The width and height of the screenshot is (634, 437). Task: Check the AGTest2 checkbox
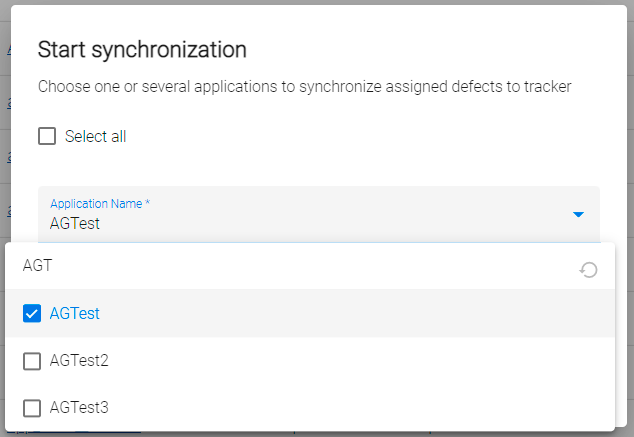pyautogui.click(x=32, y=361)
